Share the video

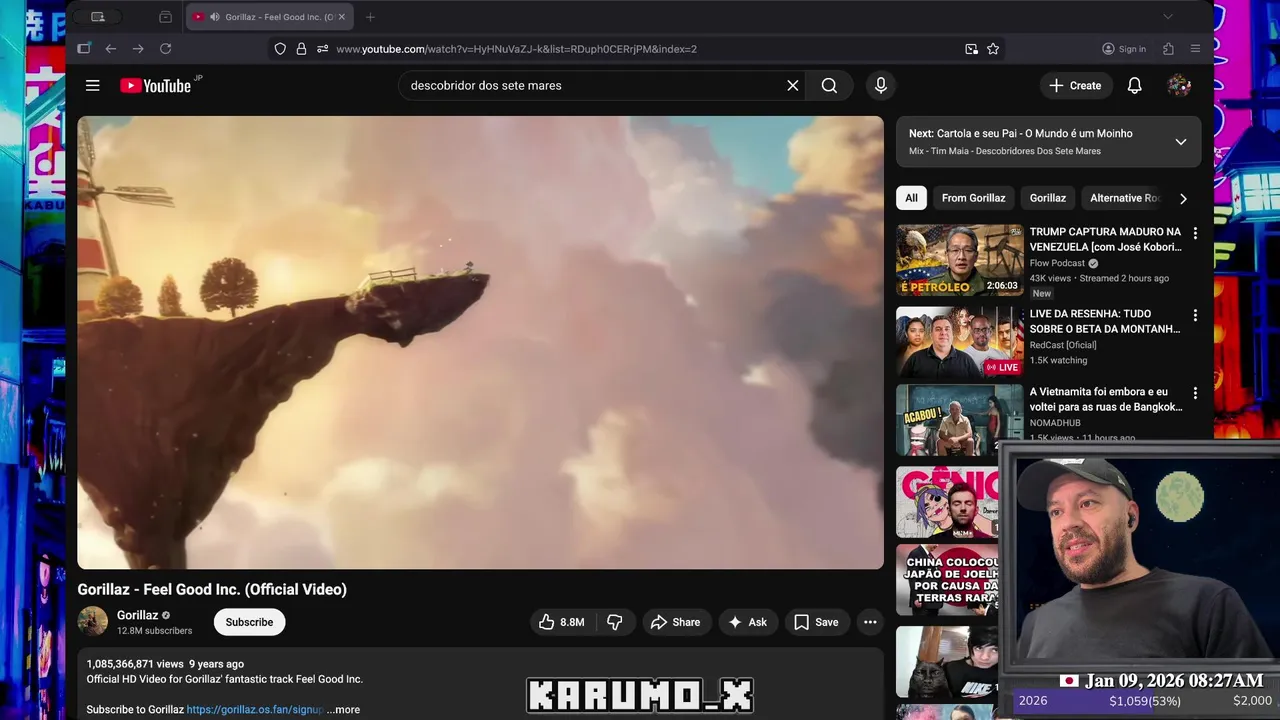tap(676, 622)
